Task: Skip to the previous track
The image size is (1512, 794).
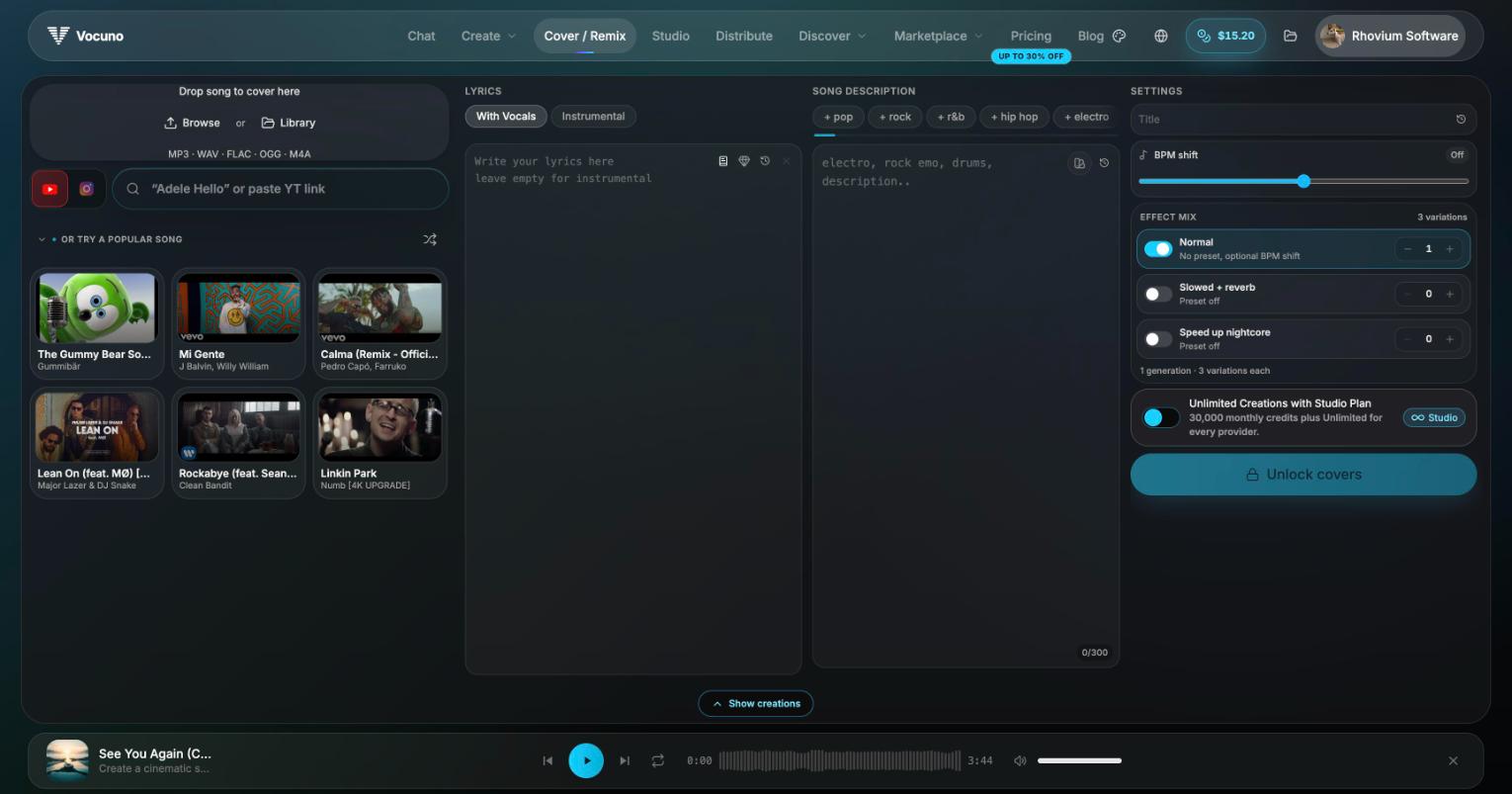Action: point(547,760)
